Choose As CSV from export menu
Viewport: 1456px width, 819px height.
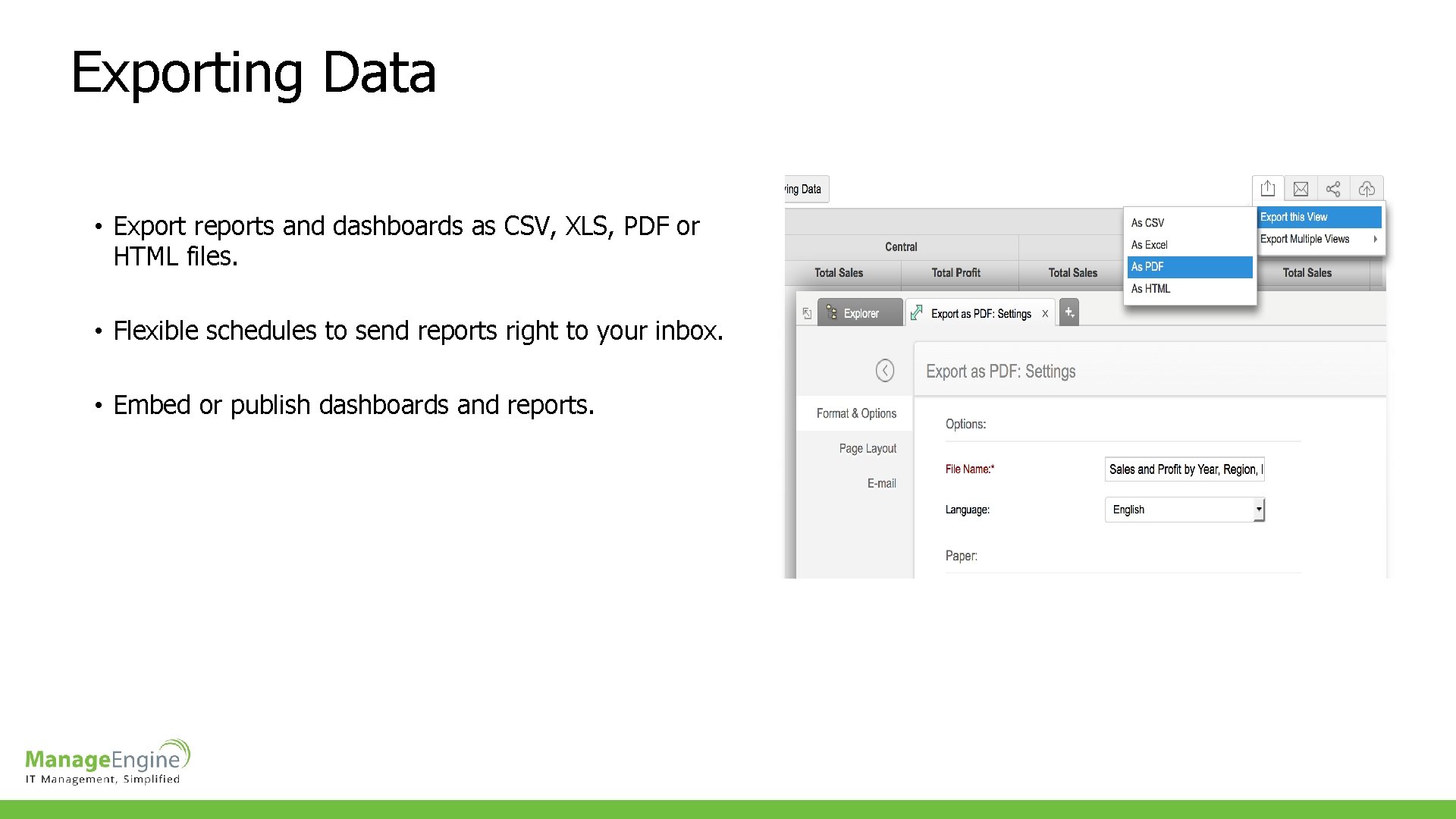tap(1147, 223)
